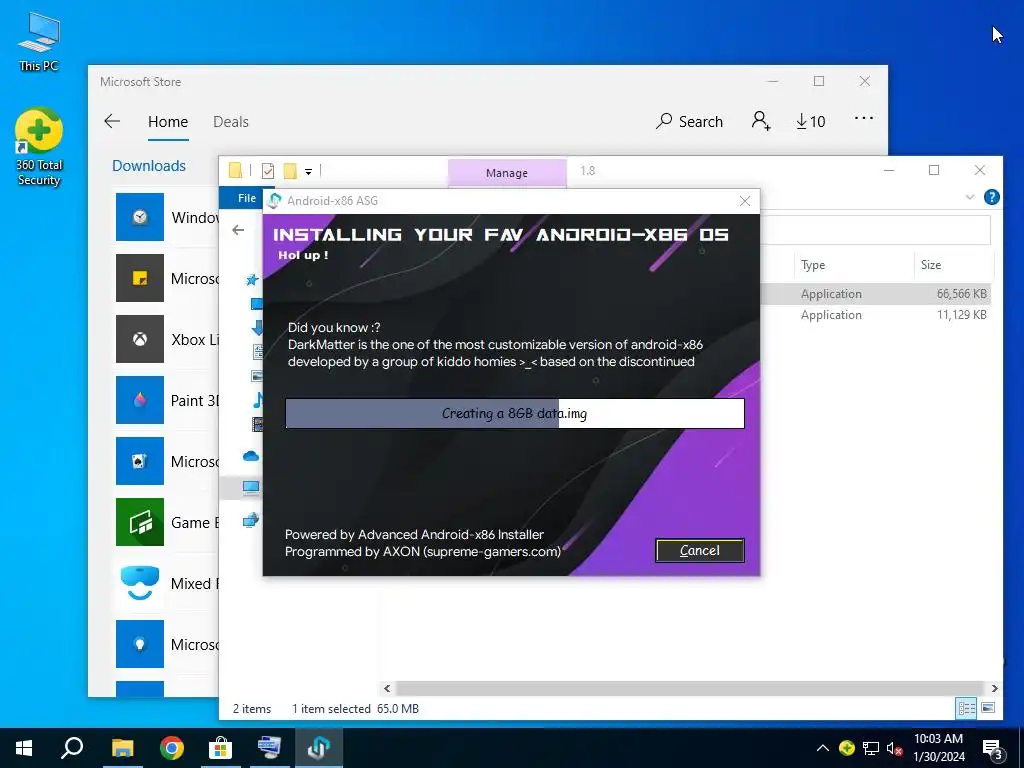Click the Mixed Reality app tile
The height and width of the screenshot is (768, 1024).
[x=140, y=583]
